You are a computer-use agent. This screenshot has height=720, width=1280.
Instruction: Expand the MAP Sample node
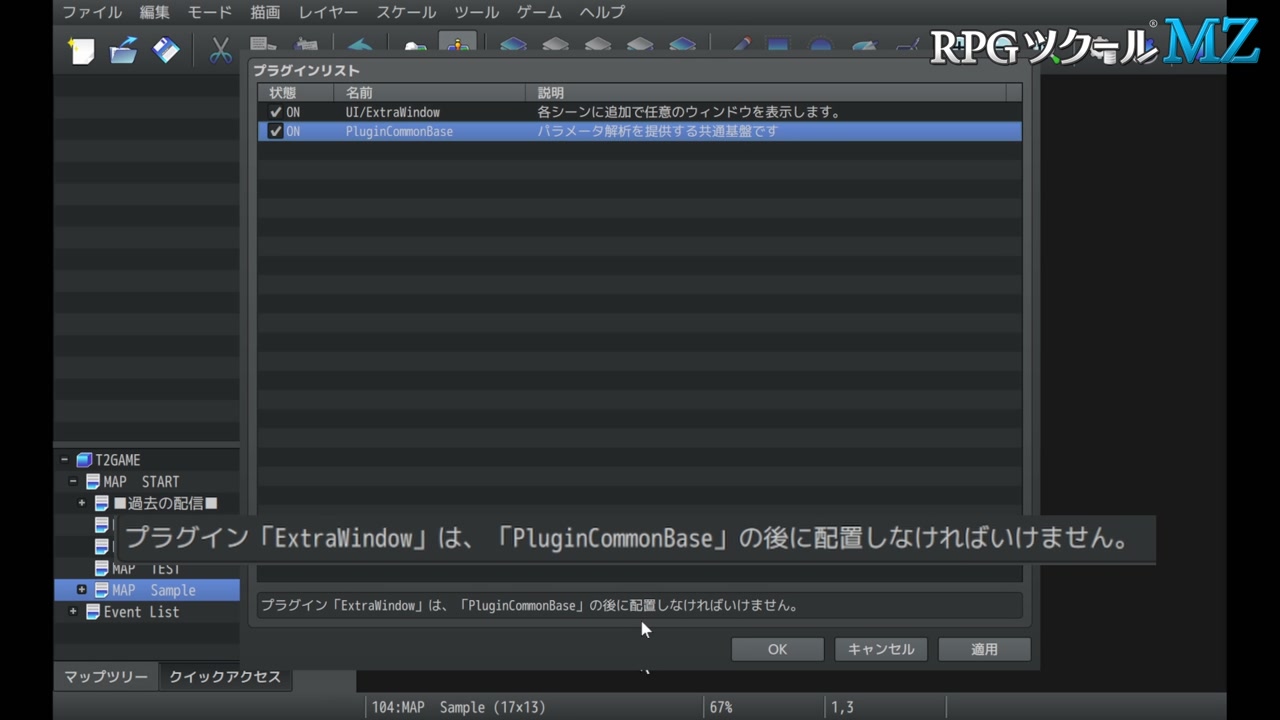point(82,590)
